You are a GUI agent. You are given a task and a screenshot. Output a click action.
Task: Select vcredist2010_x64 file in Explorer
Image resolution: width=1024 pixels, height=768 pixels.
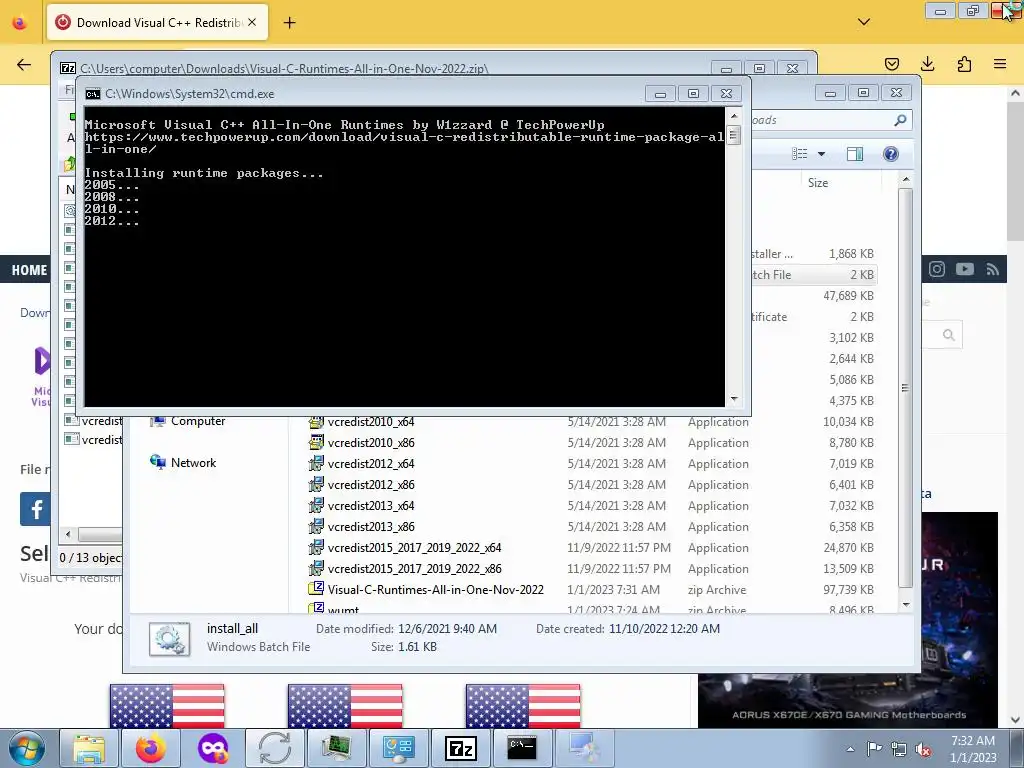coord(371,422)
